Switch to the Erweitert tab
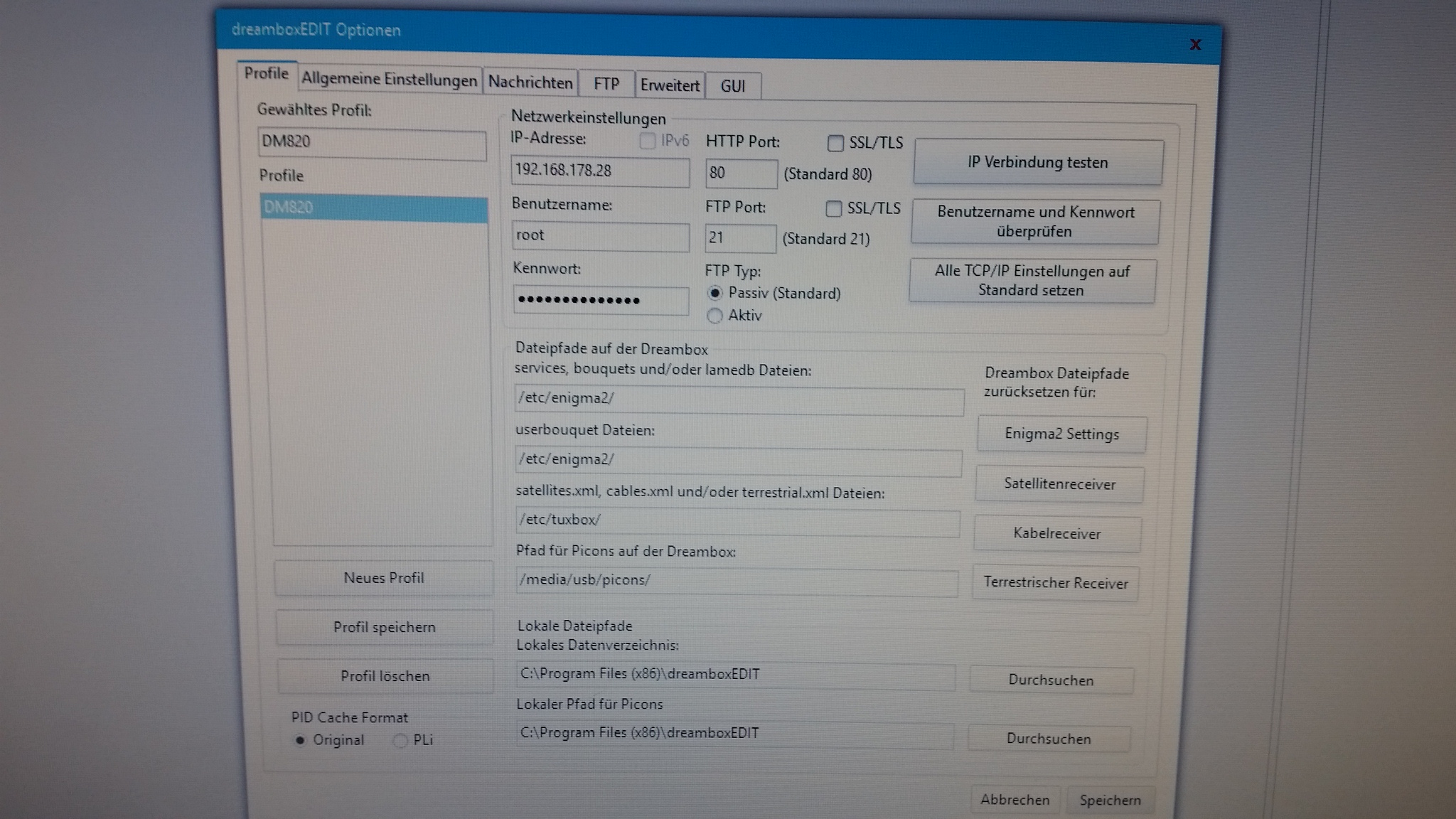This screenshot has height=819, width=1456. tap(670, 86)
